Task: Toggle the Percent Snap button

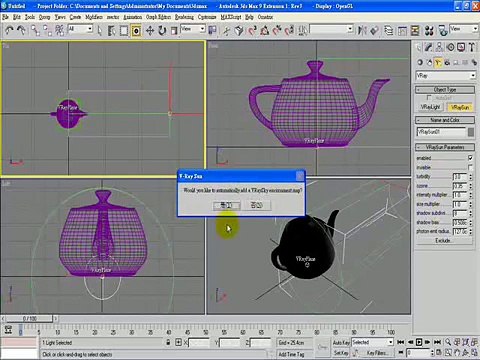Action: coord(277,31)
